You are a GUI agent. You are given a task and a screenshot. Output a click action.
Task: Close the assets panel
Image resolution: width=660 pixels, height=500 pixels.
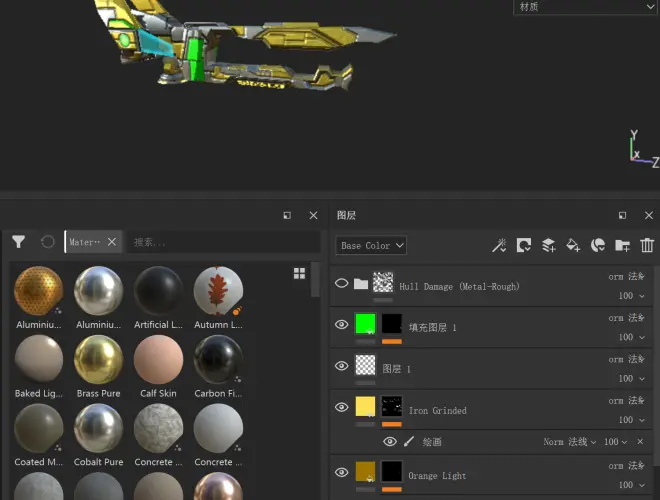pos(313,215)
